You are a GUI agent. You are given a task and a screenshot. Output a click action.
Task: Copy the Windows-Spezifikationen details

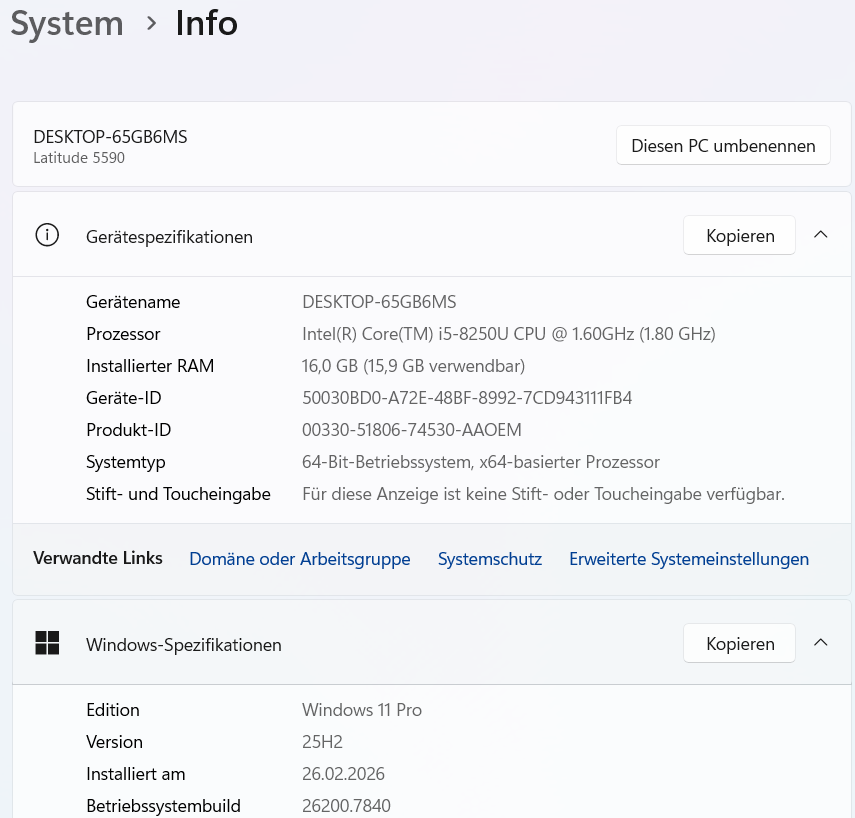(739, 643)
